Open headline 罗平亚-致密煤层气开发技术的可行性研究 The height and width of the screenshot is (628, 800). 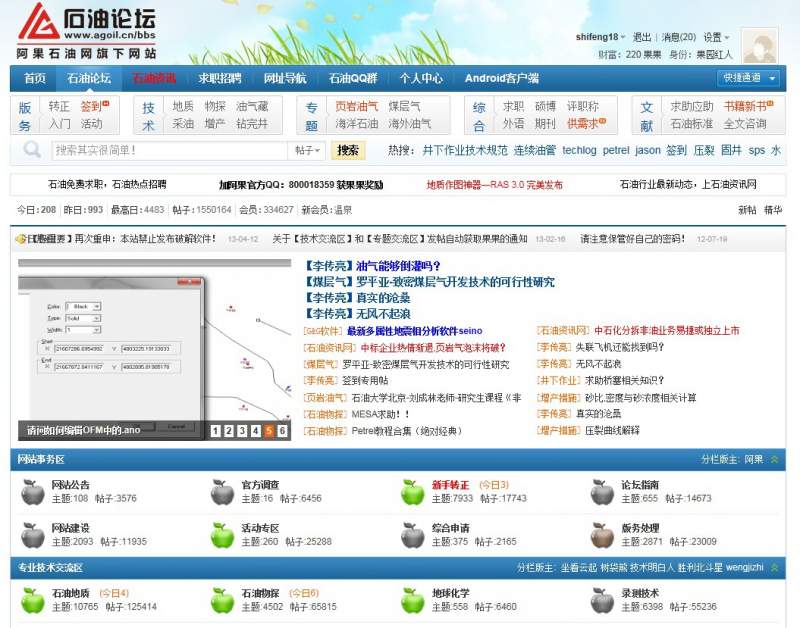pos(455,282)
